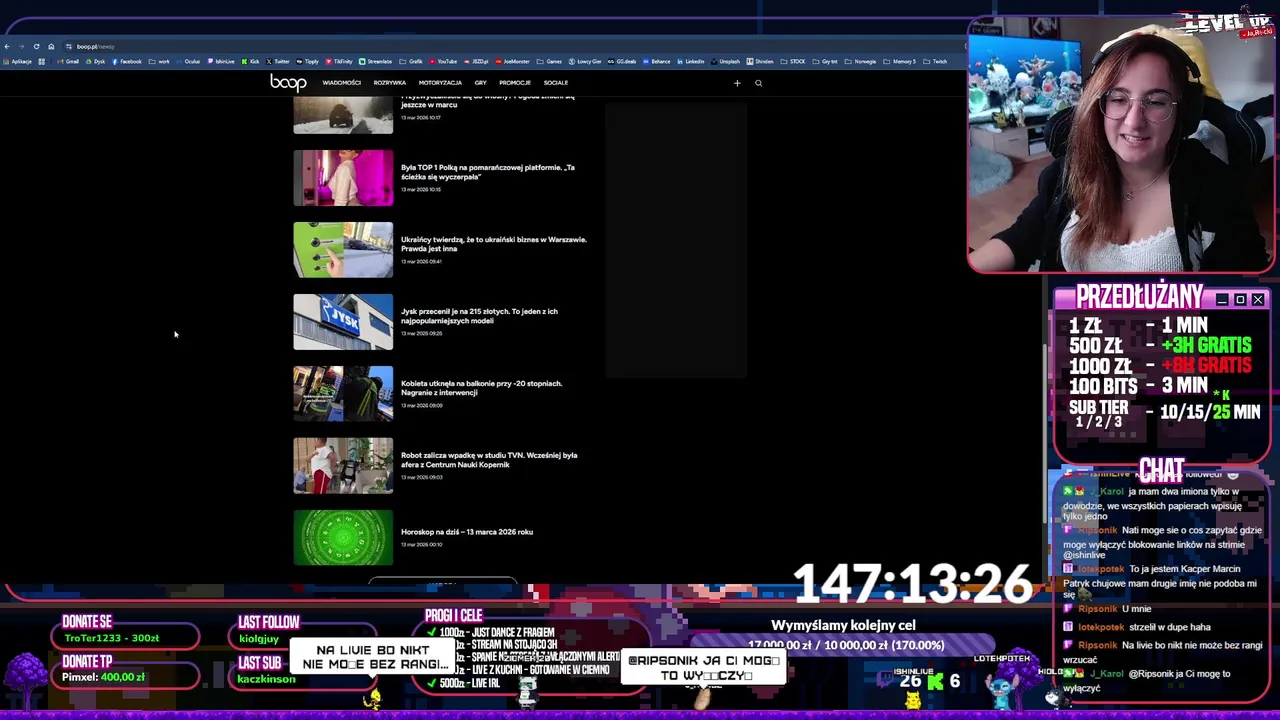
Task: Open the YouTube bookmark
Action: [443, 62]
